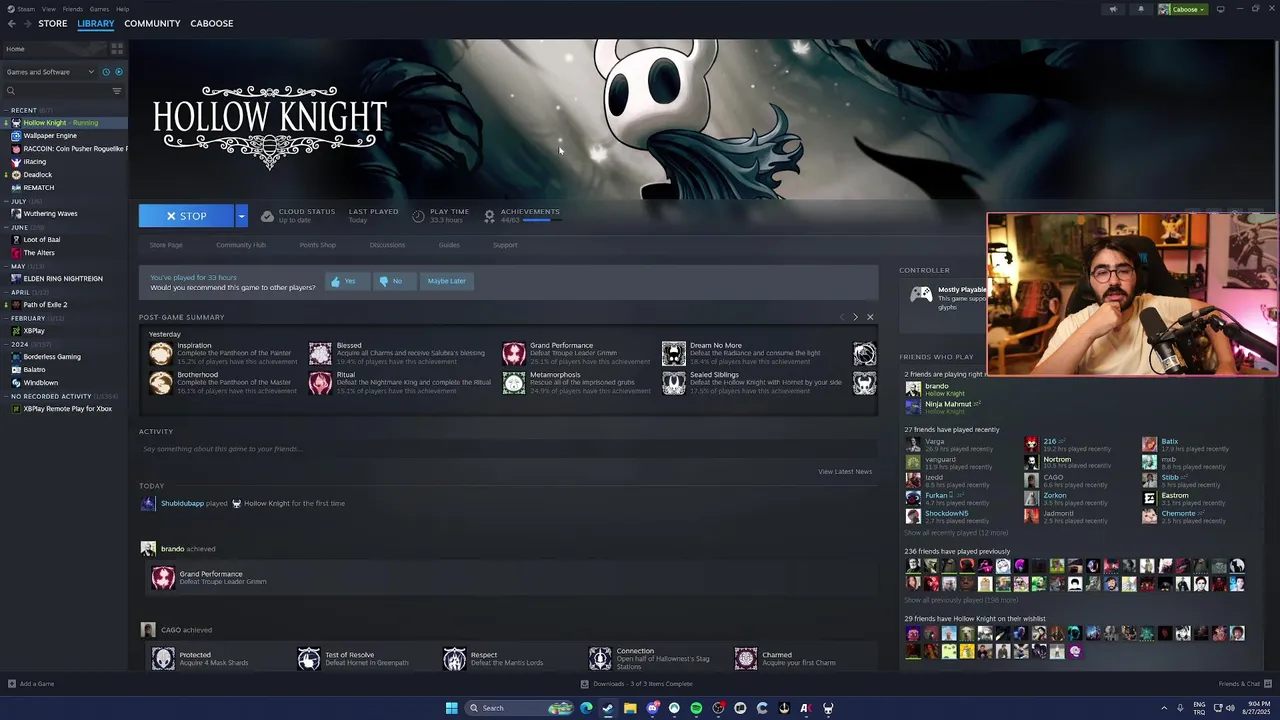Toggle show ready-to-play games icon

click(x=118, y=72)
